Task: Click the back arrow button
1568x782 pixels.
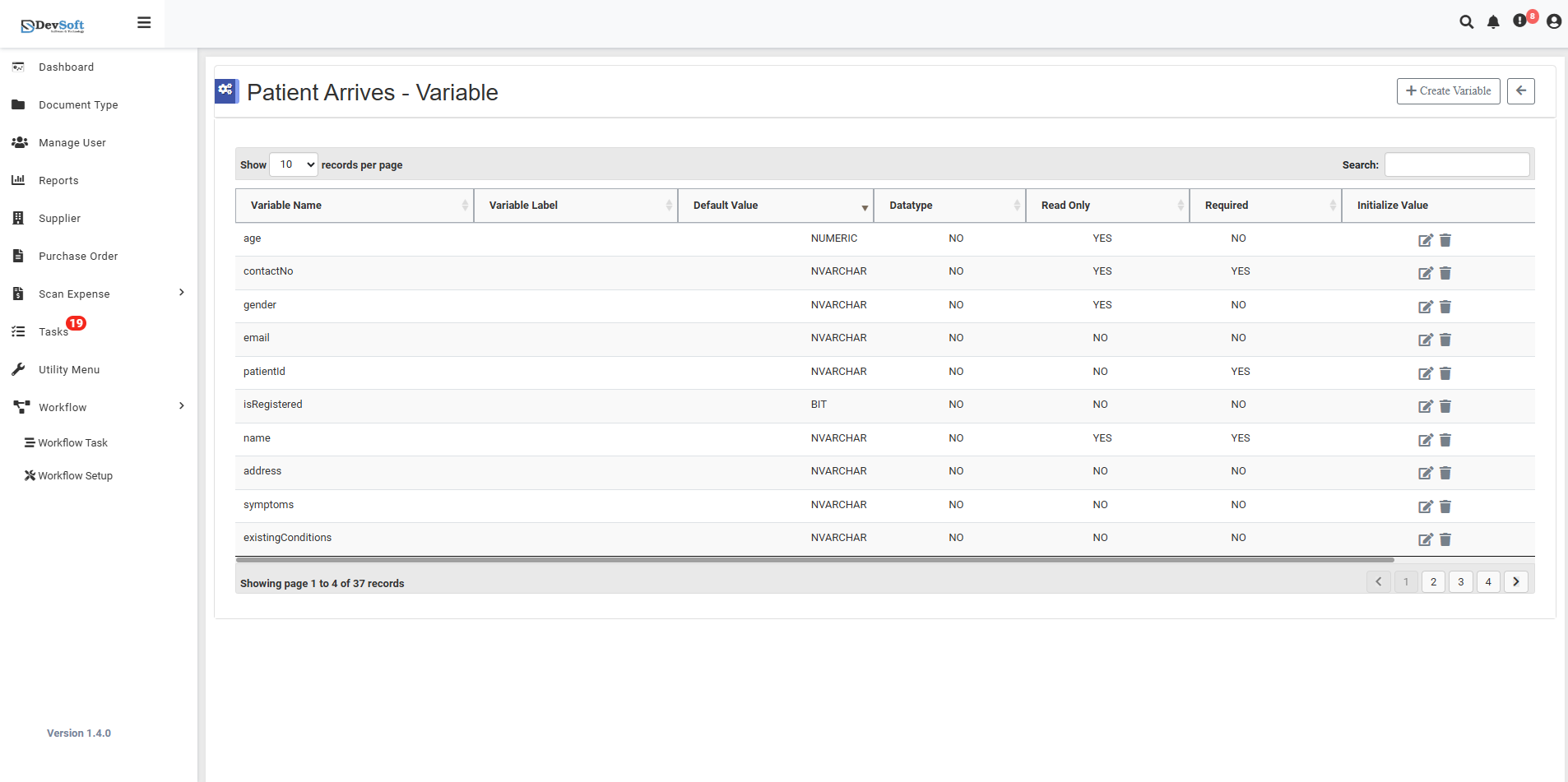Action: (x=1521, y=90)
